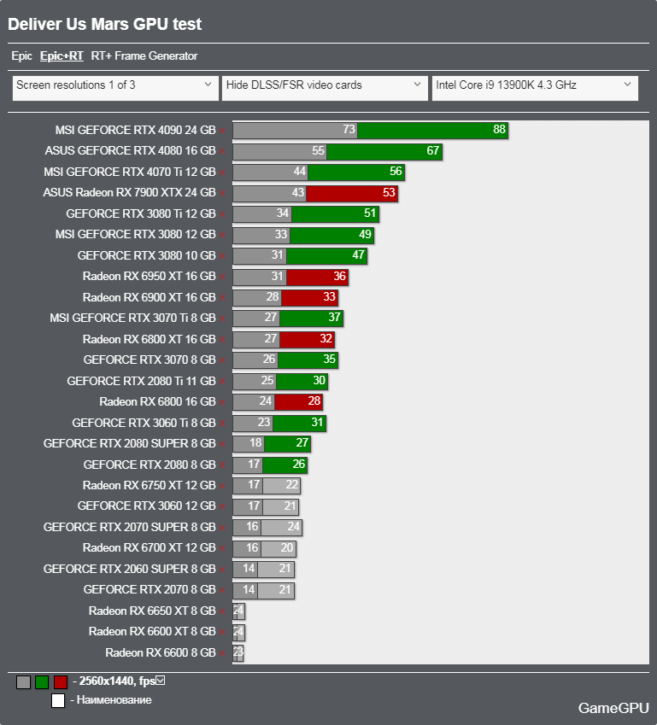Select the Epic+RT preset tab
Image resolution: width=657 pixels, height=725 pixels.
[x=61, y=57]
